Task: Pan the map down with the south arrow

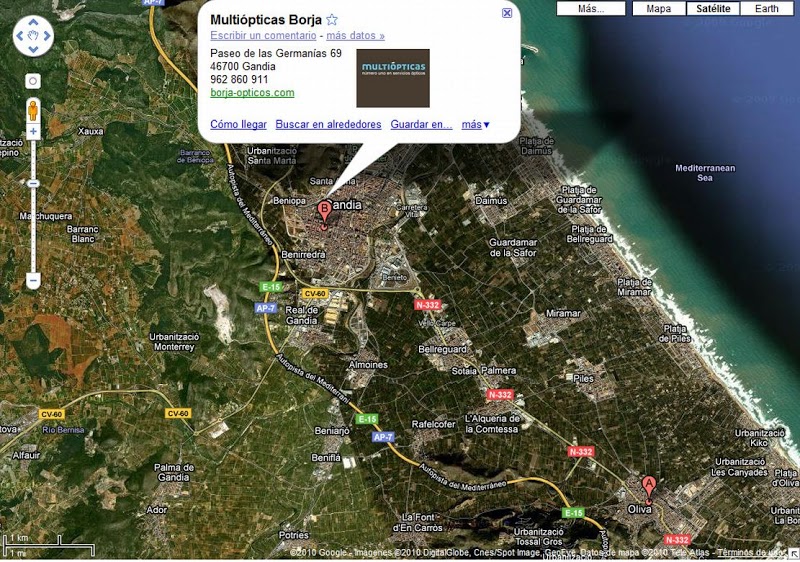Action: pos(33,49)
